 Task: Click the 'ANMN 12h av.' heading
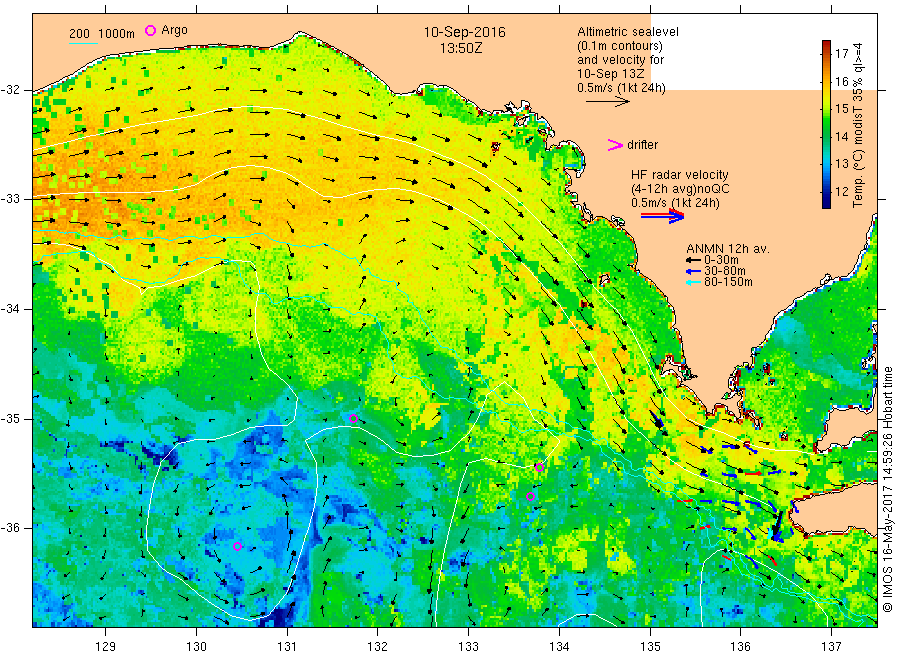pos(728,249)
